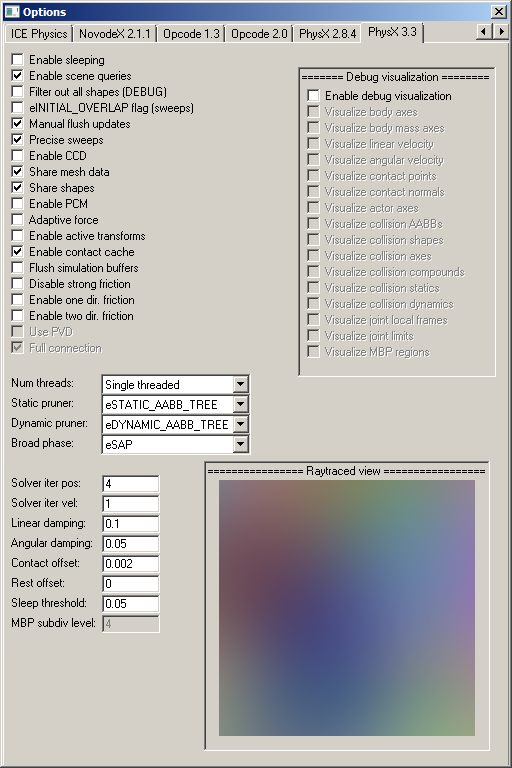This screenshot has width=512, height=768.
Task: Click the Broad phase label
Action: 43,443
